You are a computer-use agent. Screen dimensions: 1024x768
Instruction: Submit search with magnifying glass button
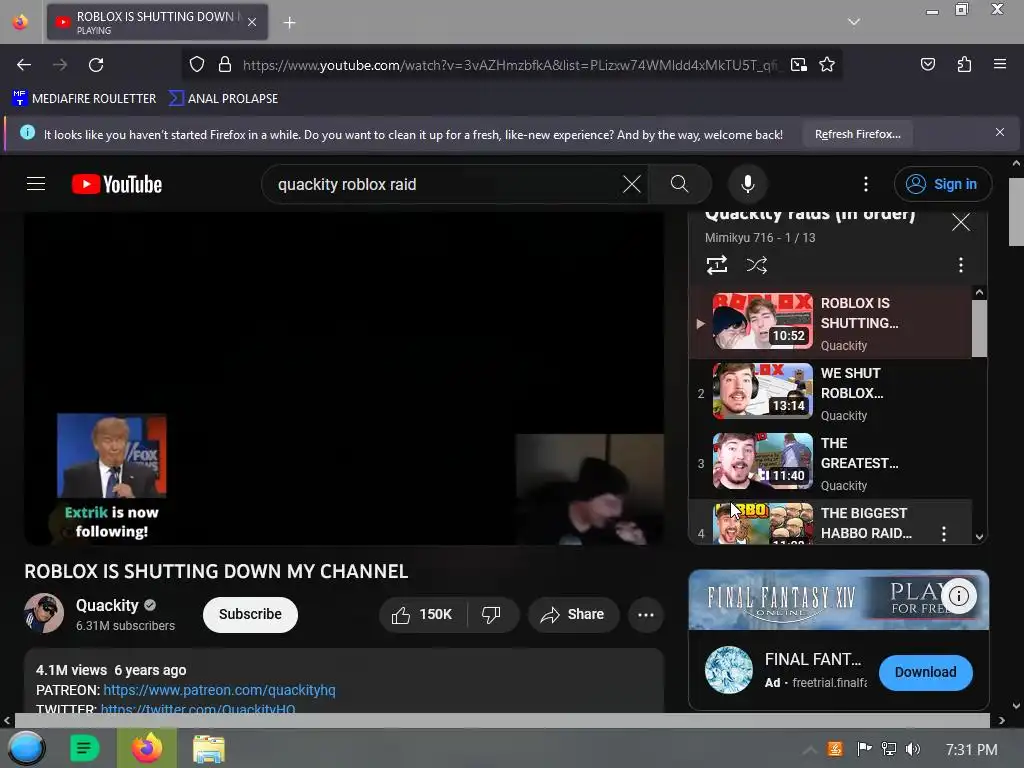point(680,184)
